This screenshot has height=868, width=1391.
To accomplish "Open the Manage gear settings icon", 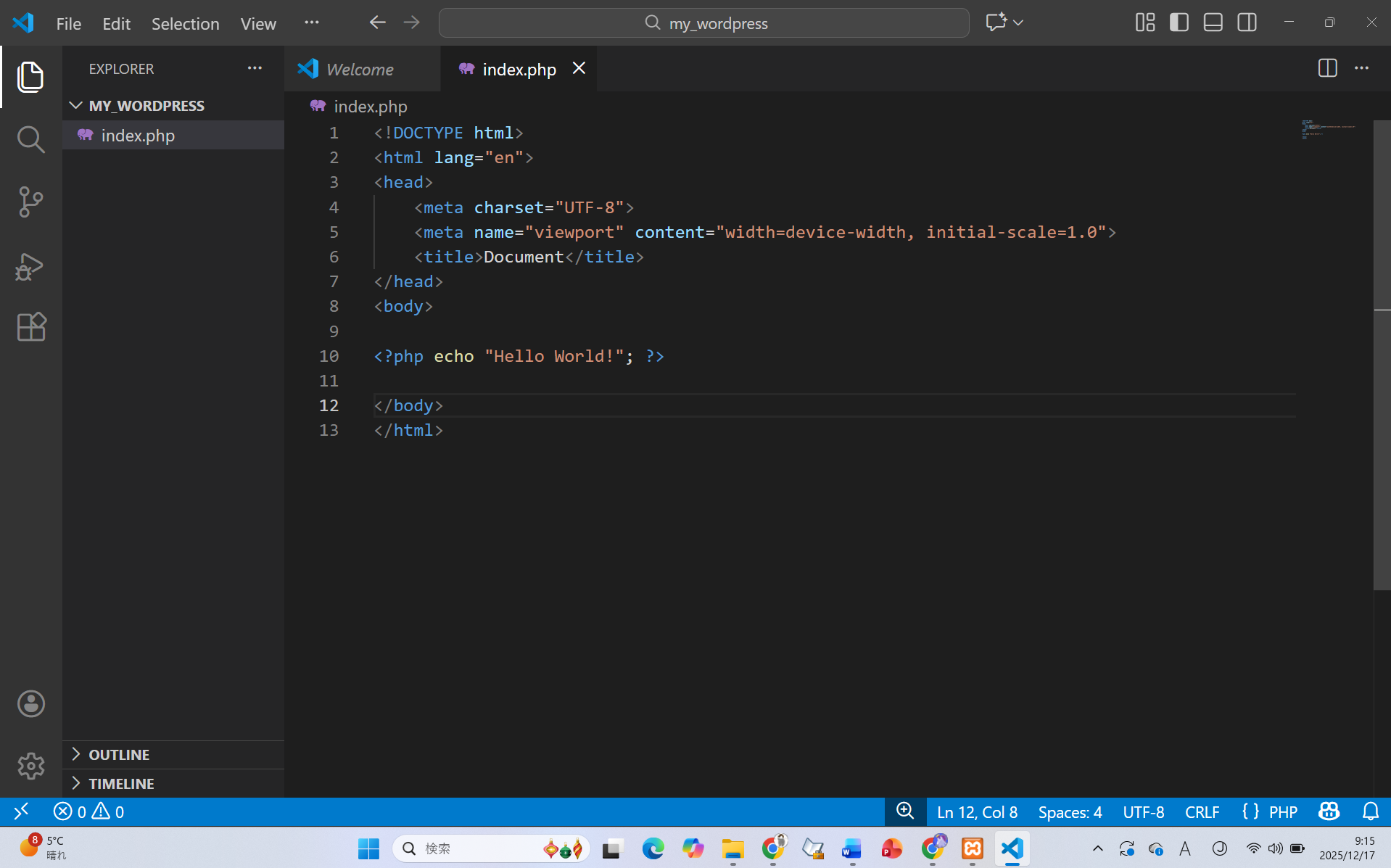I will pyautogui.click(x=30, y=766).
